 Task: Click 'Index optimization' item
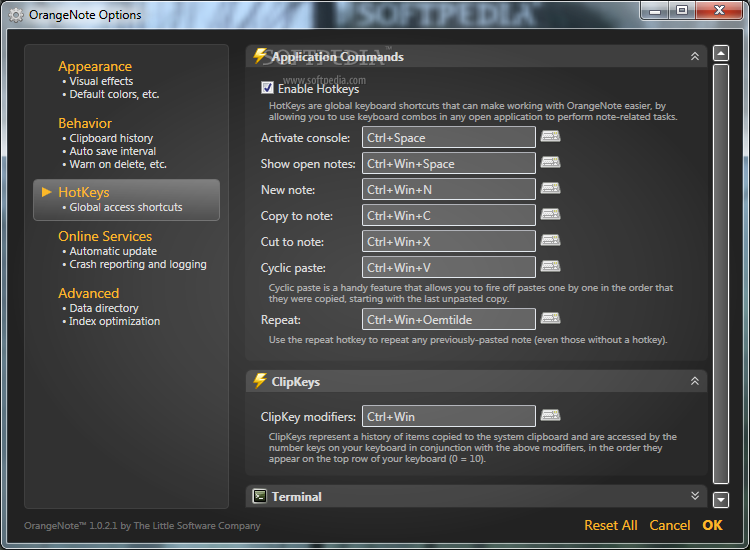114,321
